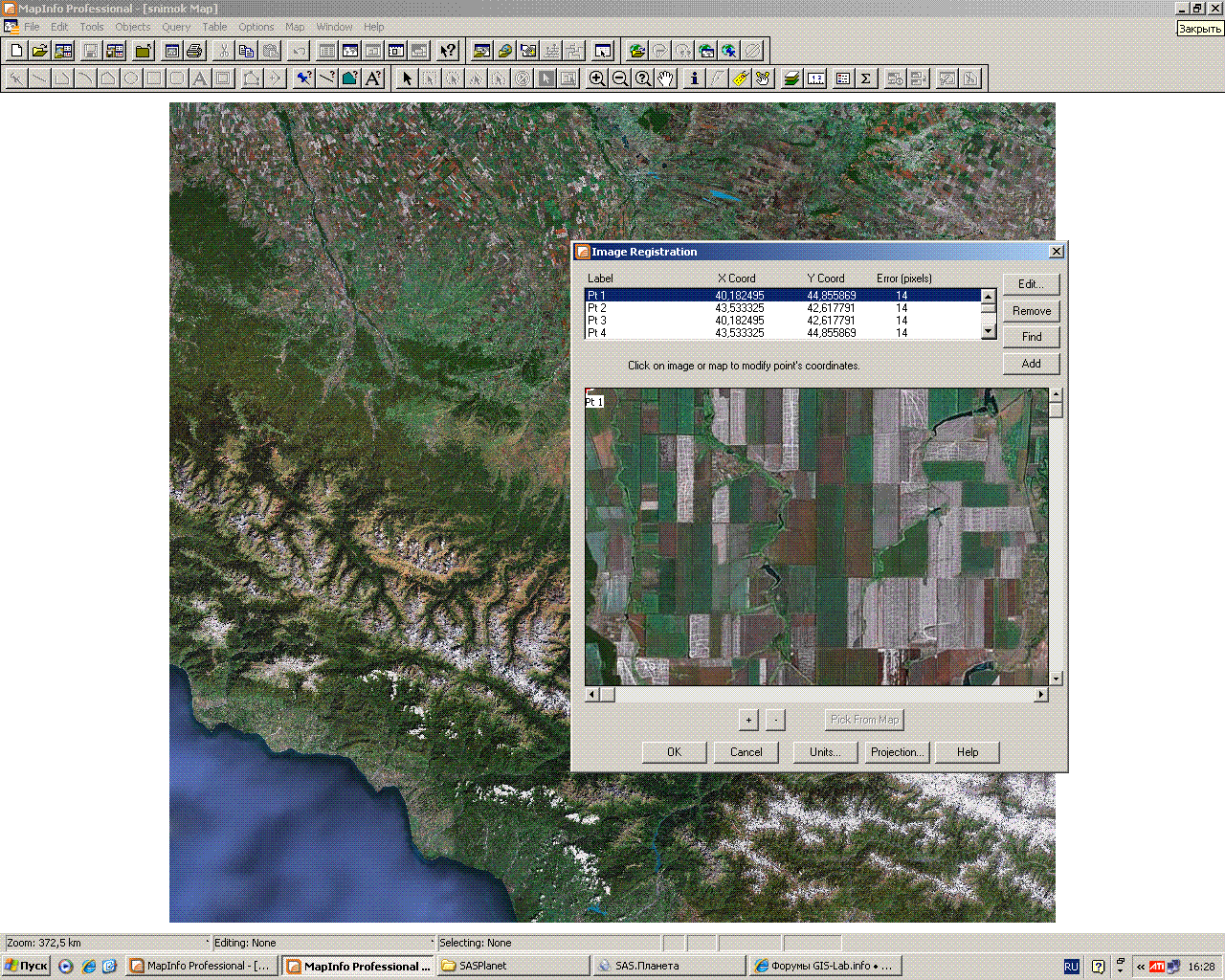Click the New Table toolbar icon

[x=16, y=51]
